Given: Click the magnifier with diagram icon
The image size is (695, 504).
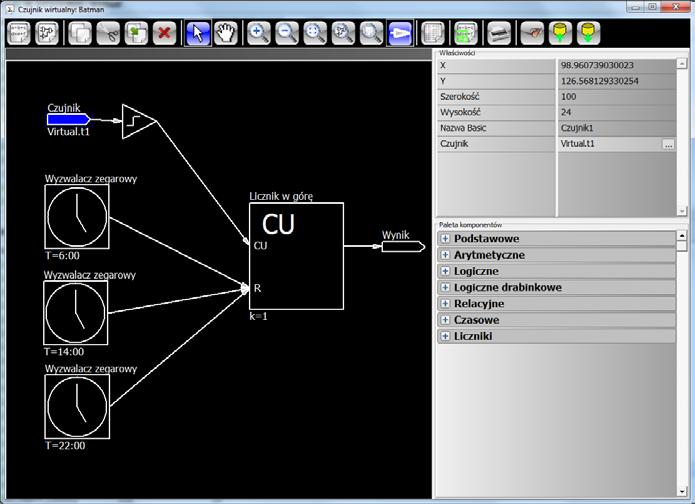Looking at the screenshot, I should [344, 33].
